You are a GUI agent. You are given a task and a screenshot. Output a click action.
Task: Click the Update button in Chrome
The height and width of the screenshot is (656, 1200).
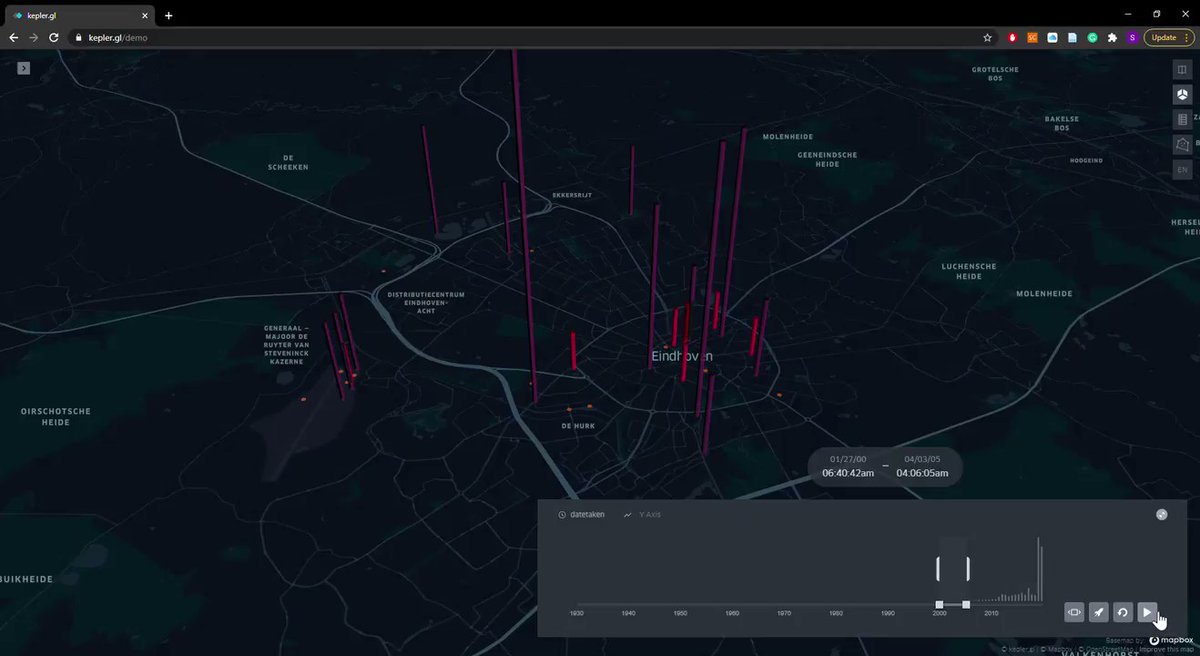click(1168, 37)
